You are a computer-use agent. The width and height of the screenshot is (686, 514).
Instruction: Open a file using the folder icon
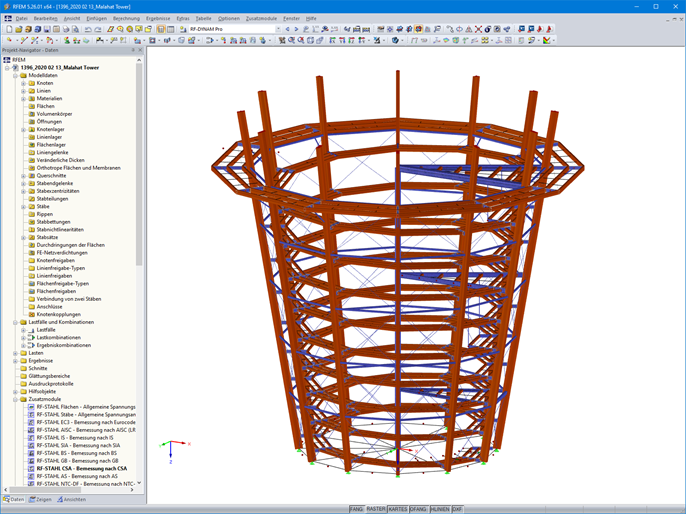click(18, 29)
